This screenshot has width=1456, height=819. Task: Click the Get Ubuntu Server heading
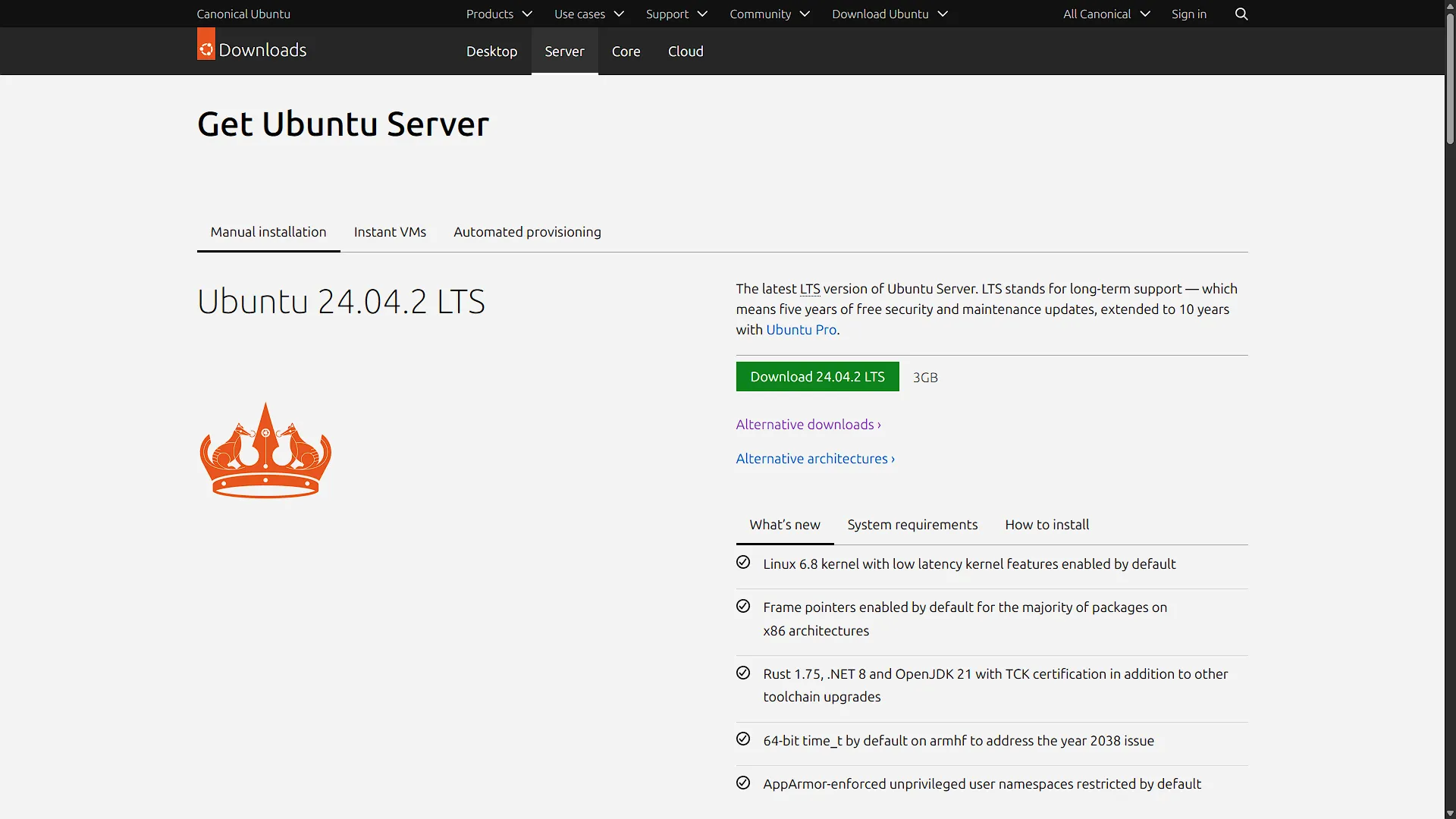coord(343,124)
